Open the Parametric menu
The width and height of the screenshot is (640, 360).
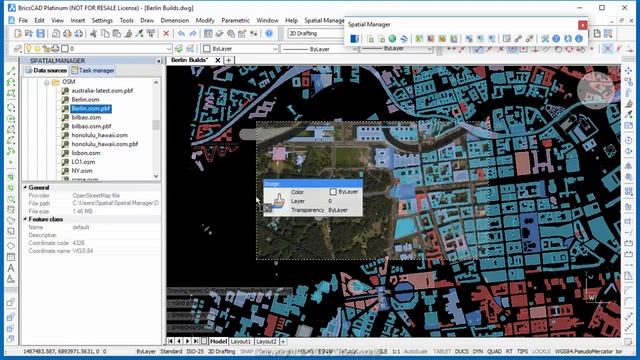click(235, 20)
